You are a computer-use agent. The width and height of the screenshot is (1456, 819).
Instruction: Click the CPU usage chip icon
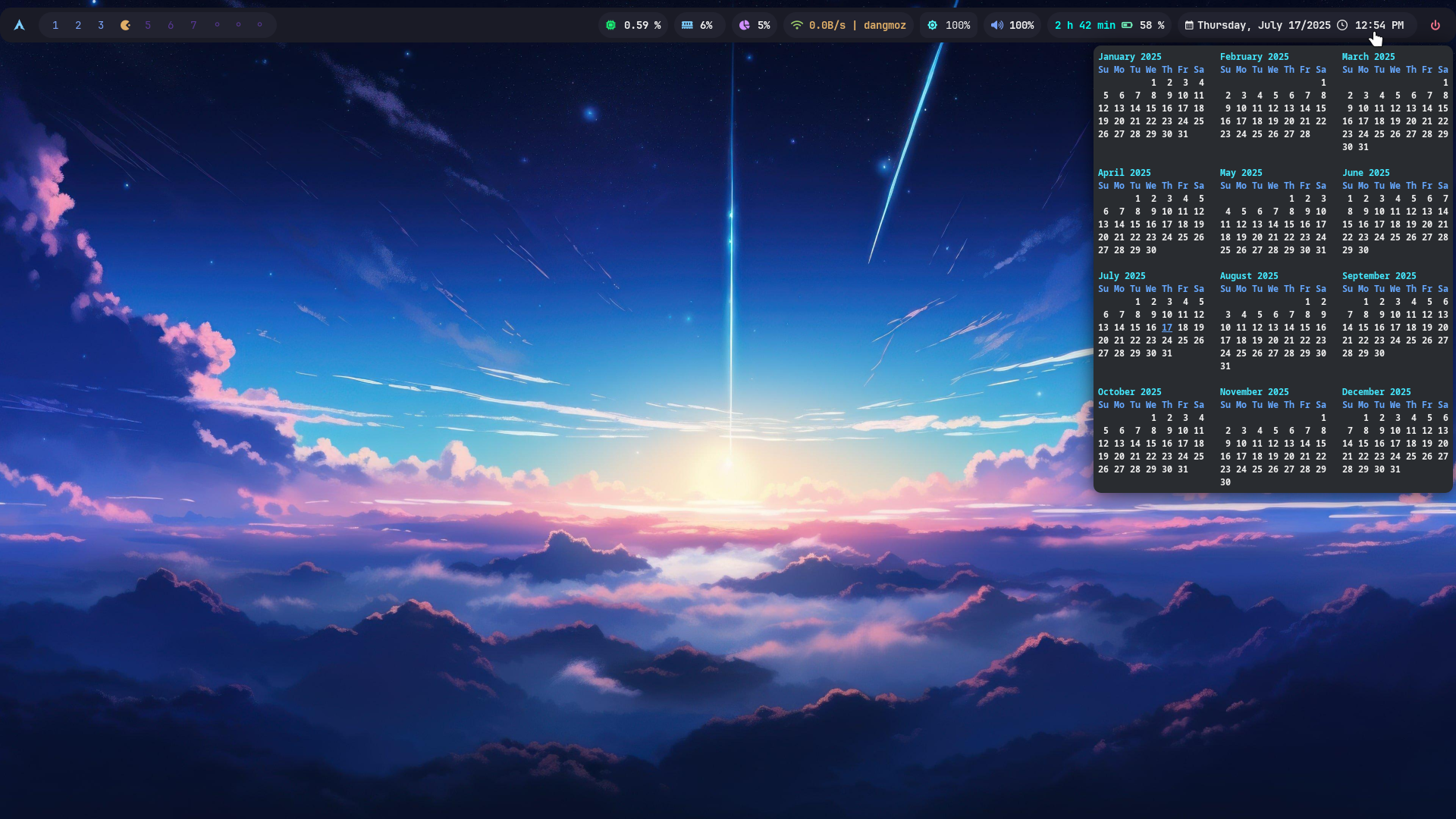610,25
